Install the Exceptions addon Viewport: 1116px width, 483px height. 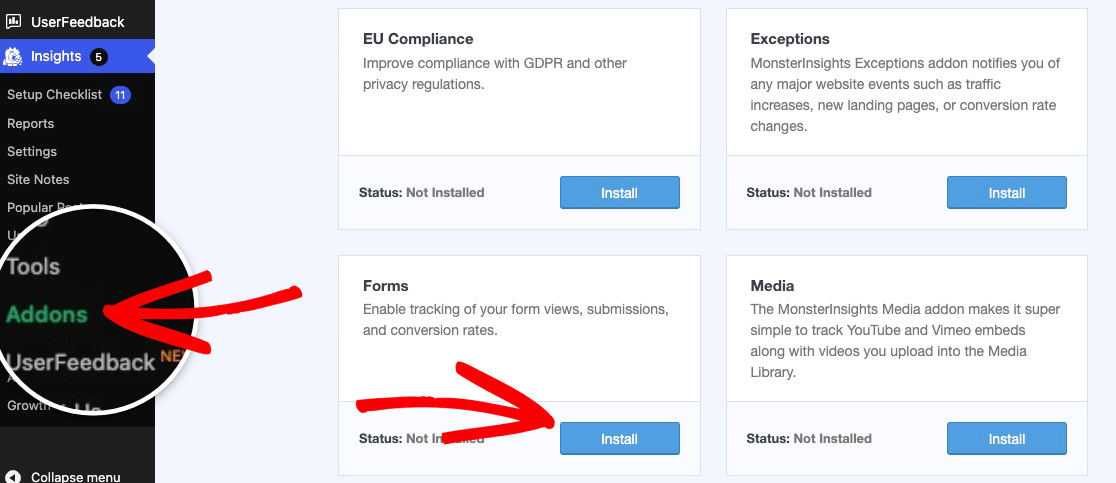click(1006, 192)
